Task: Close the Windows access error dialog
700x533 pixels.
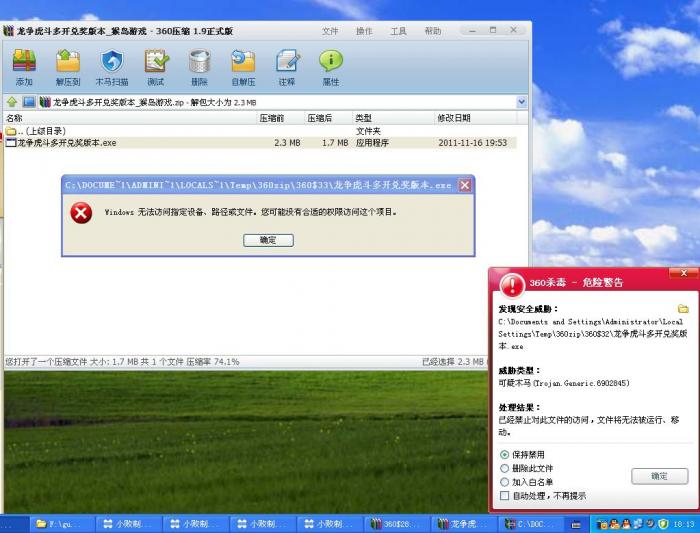Action: [465, 185]
